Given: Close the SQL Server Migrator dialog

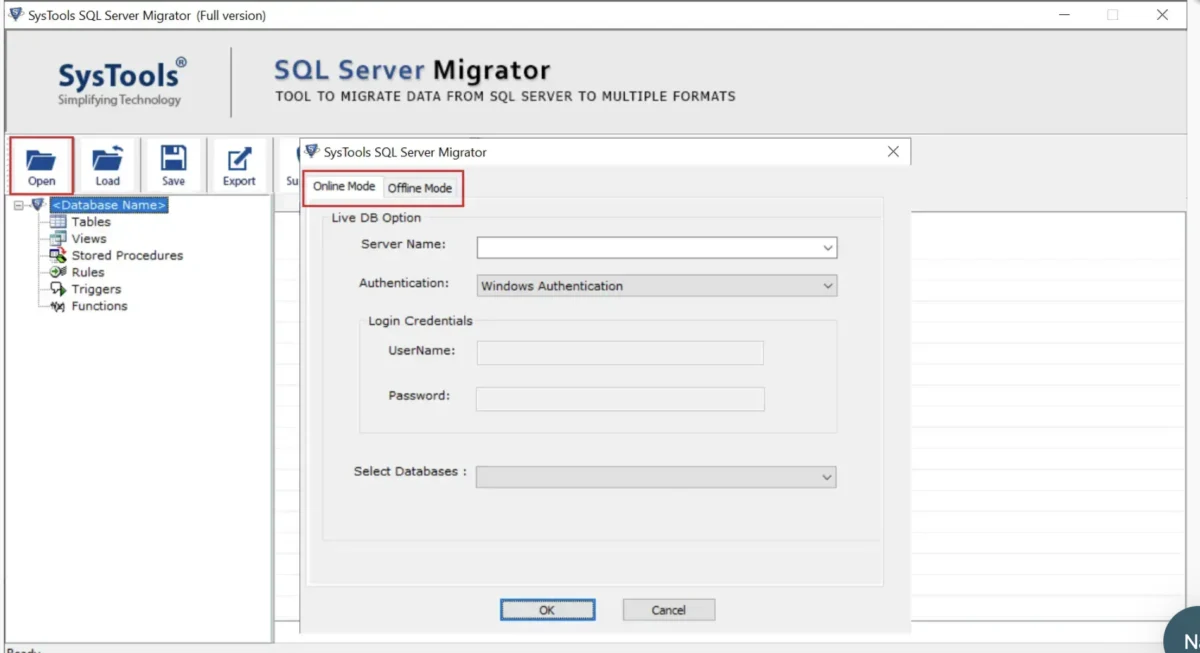Looking at the screenshot, I should click(893, 152).
